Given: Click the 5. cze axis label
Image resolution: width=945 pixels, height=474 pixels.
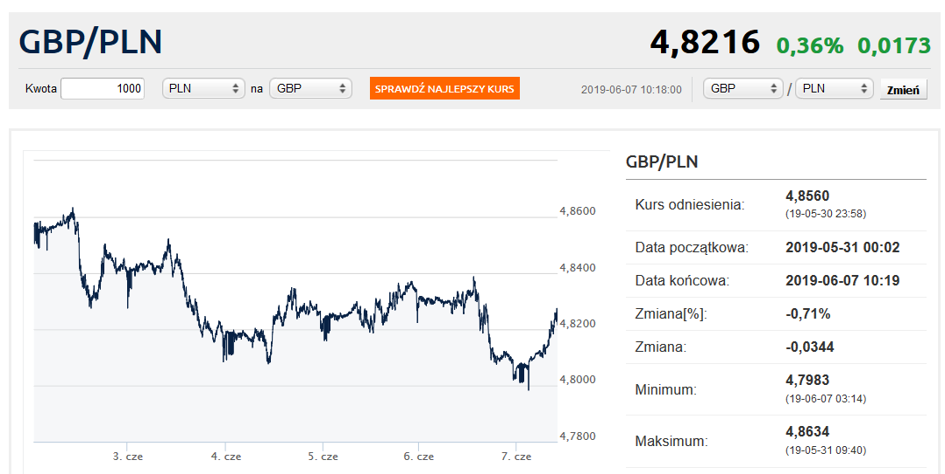Looking at the screenshot, I should (x=323, y=457).
